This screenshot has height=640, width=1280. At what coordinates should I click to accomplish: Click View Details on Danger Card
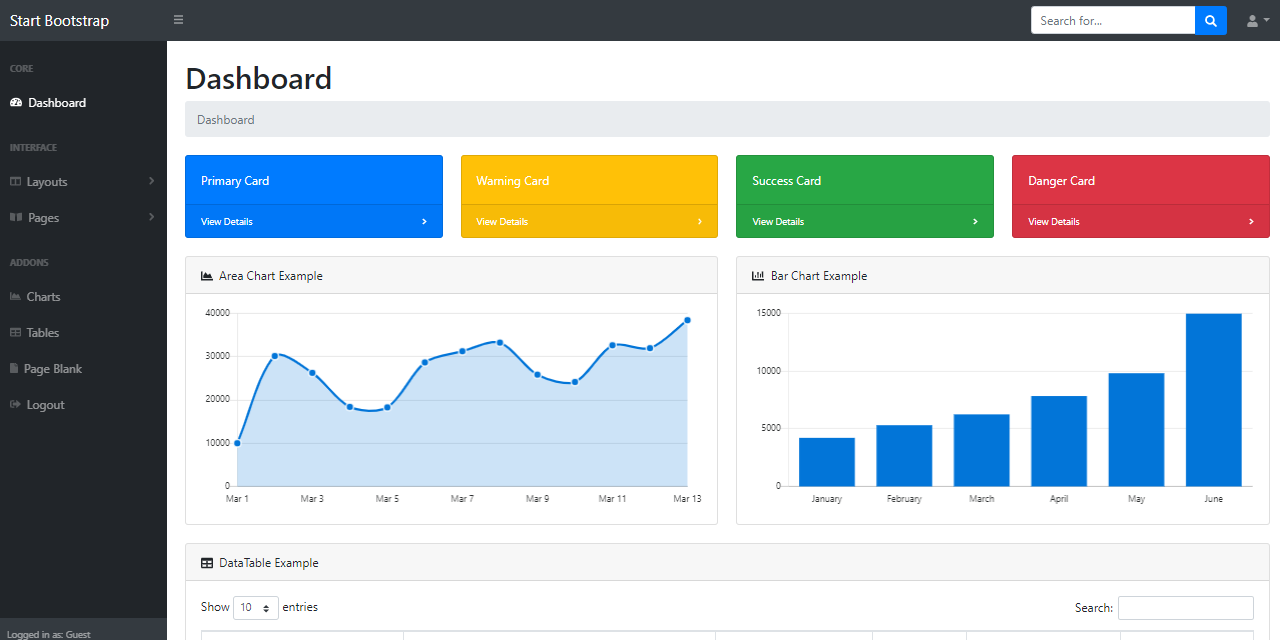(1054, 222)
